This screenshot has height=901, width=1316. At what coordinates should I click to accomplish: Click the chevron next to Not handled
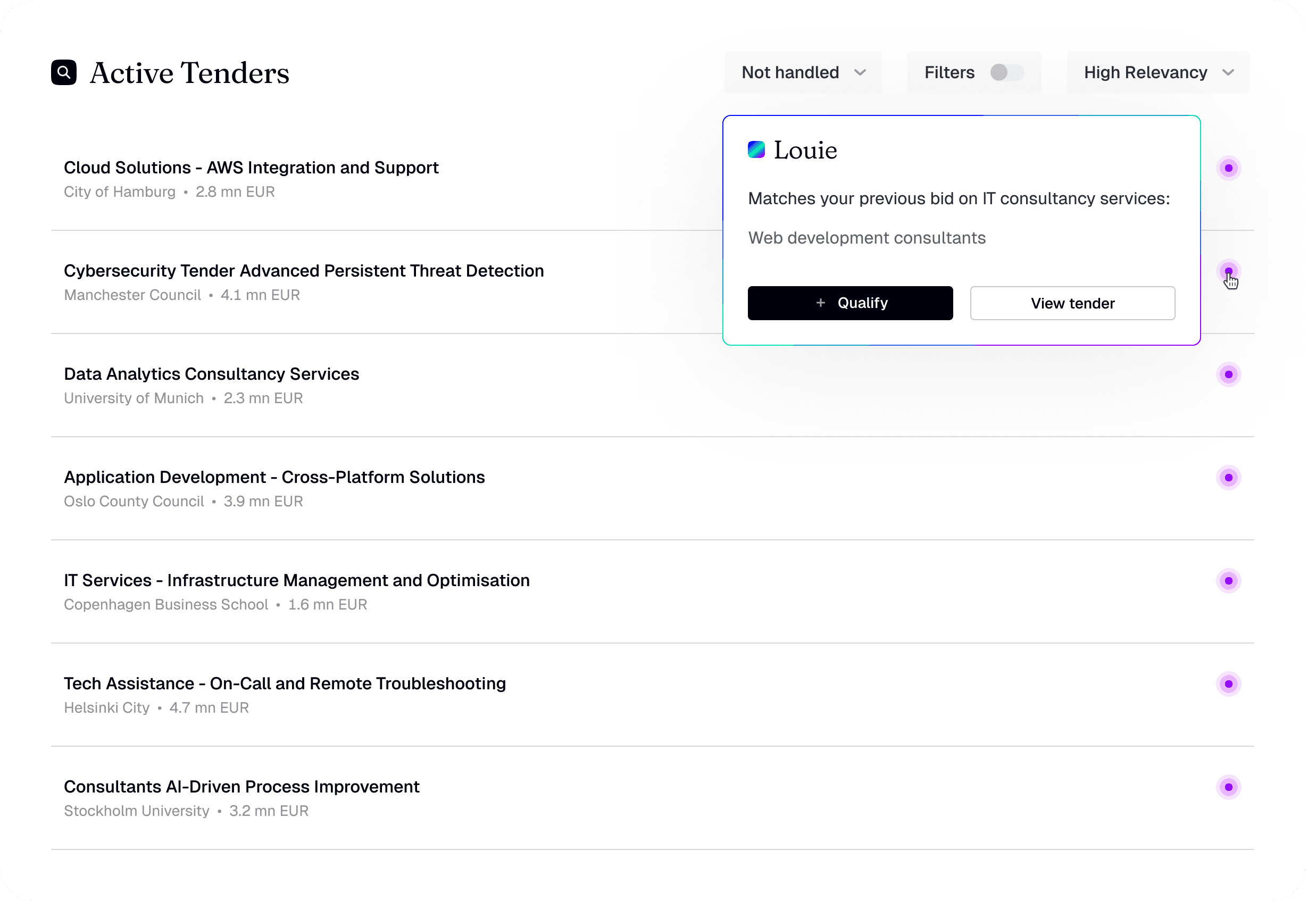[860, 72]
